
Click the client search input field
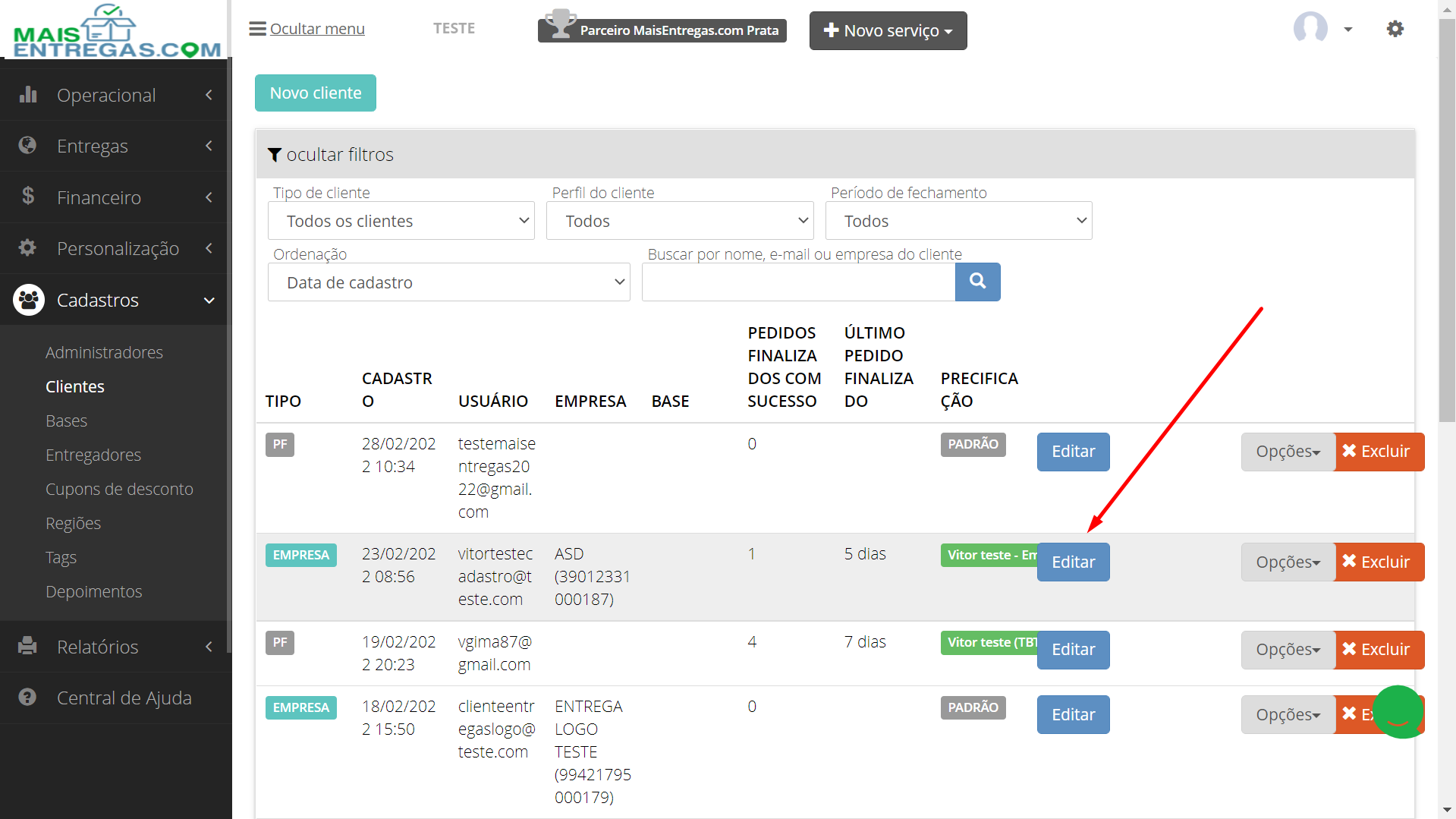[x=798, y=282]
